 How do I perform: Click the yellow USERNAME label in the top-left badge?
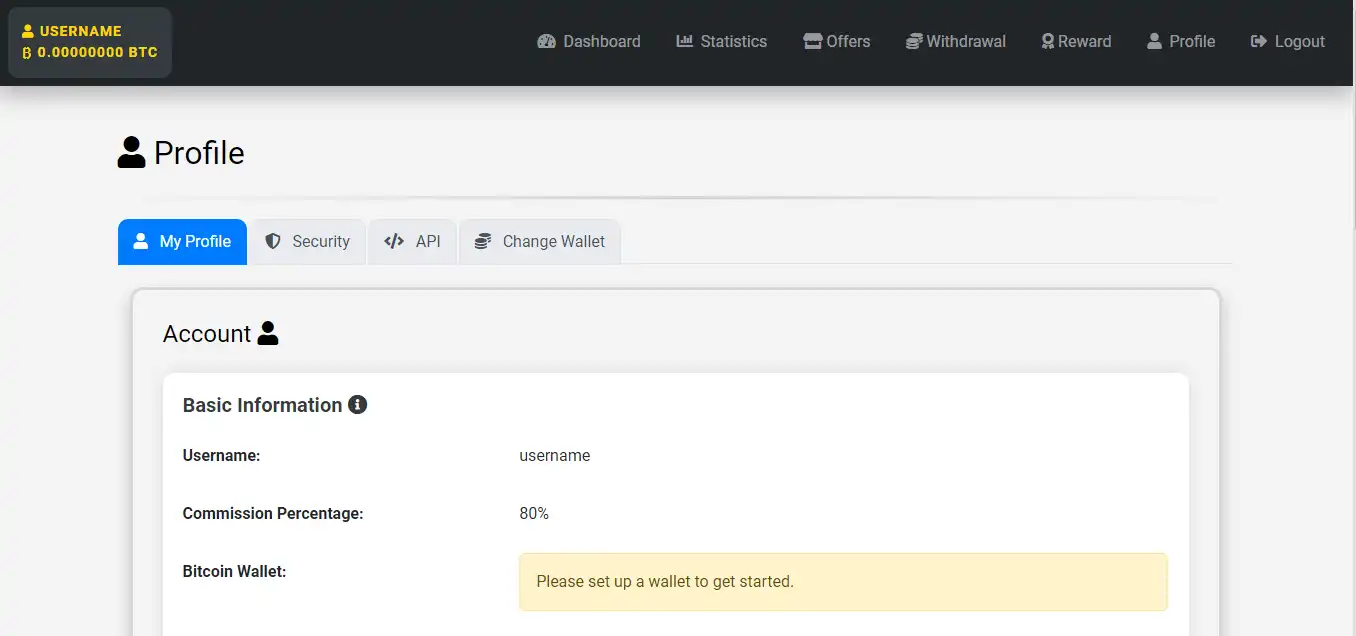click(80, 31)
